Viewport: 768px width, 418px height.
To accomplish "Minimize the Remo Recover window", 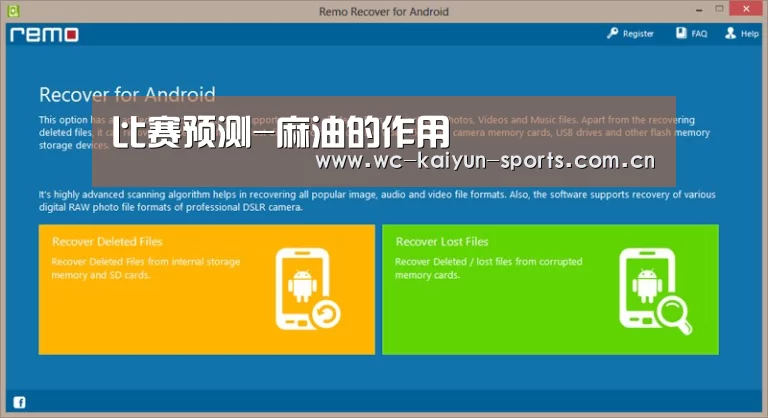I will pyautogui.click(x=699, y=9).
